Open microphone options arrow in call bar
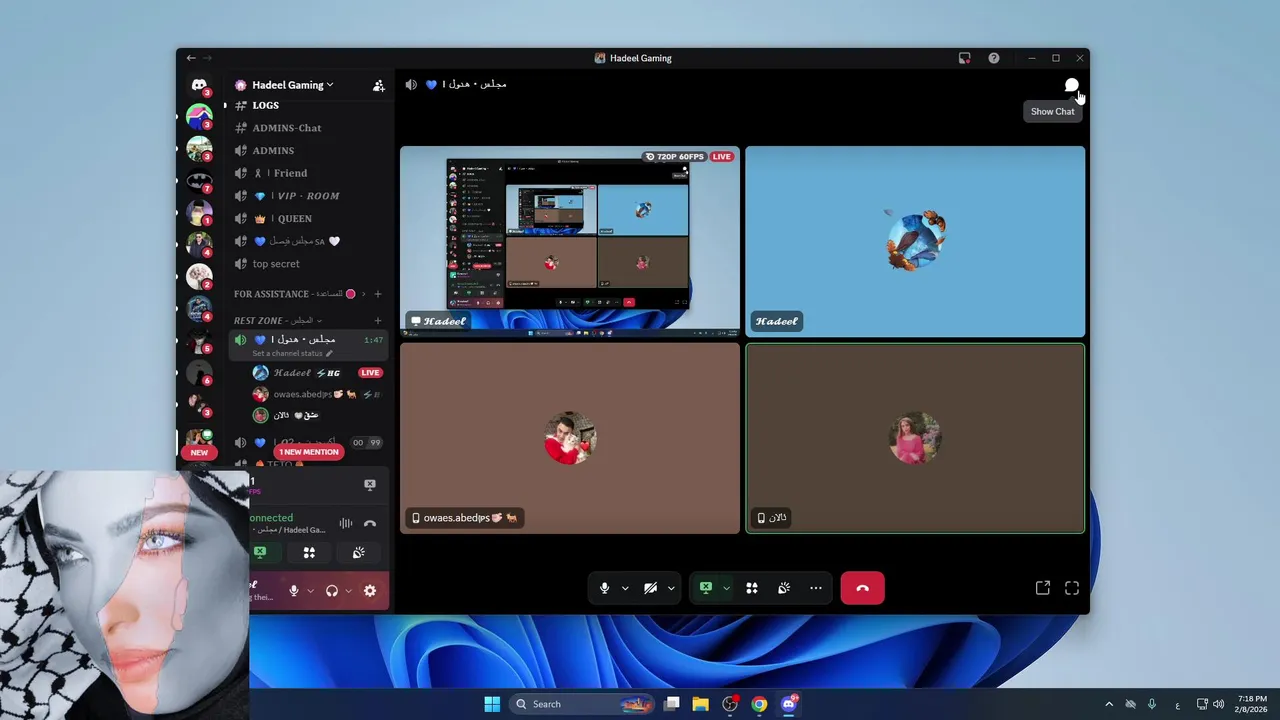 [625, 588]
